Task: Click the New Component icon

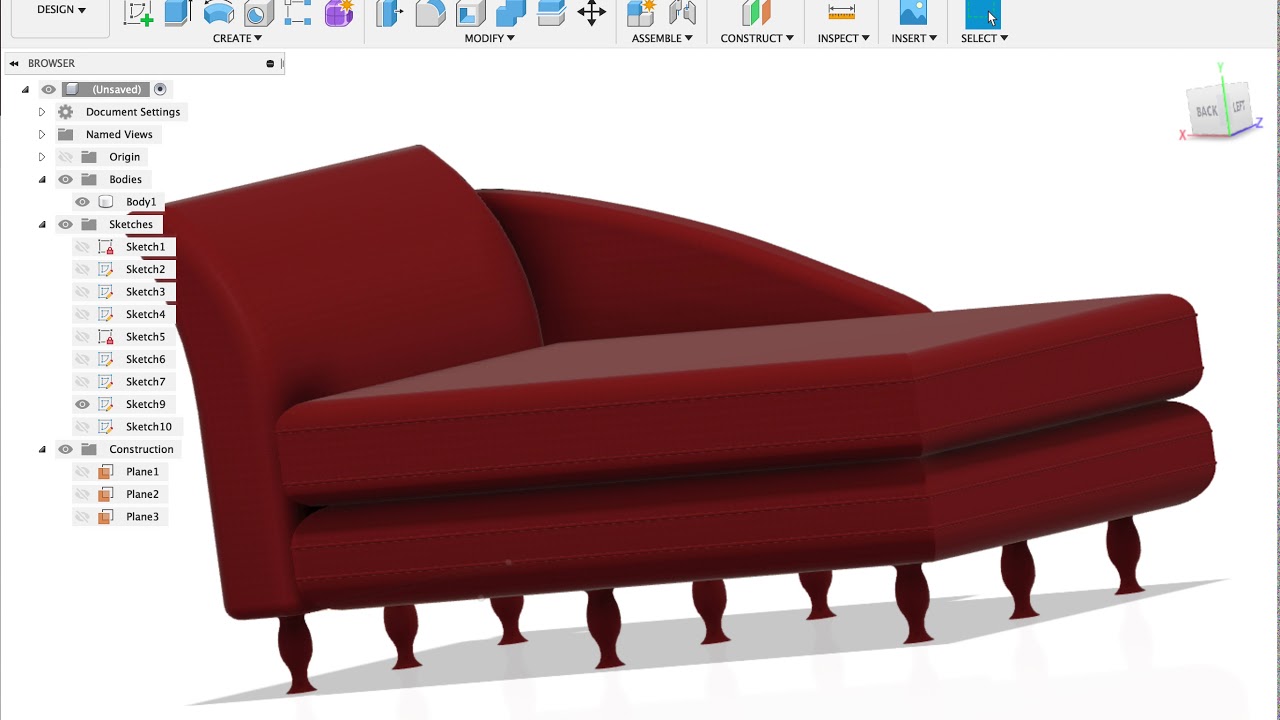Action: [x=641, y=13]
